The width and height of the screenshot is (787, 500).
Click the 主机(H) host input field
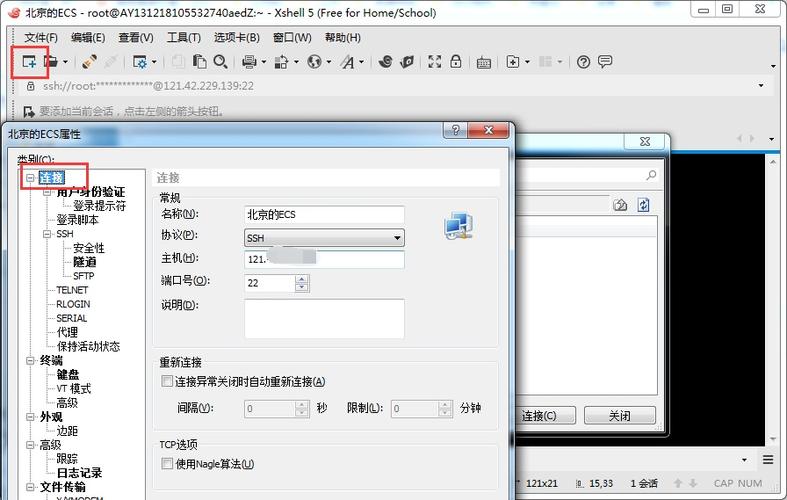click(324, 259)
